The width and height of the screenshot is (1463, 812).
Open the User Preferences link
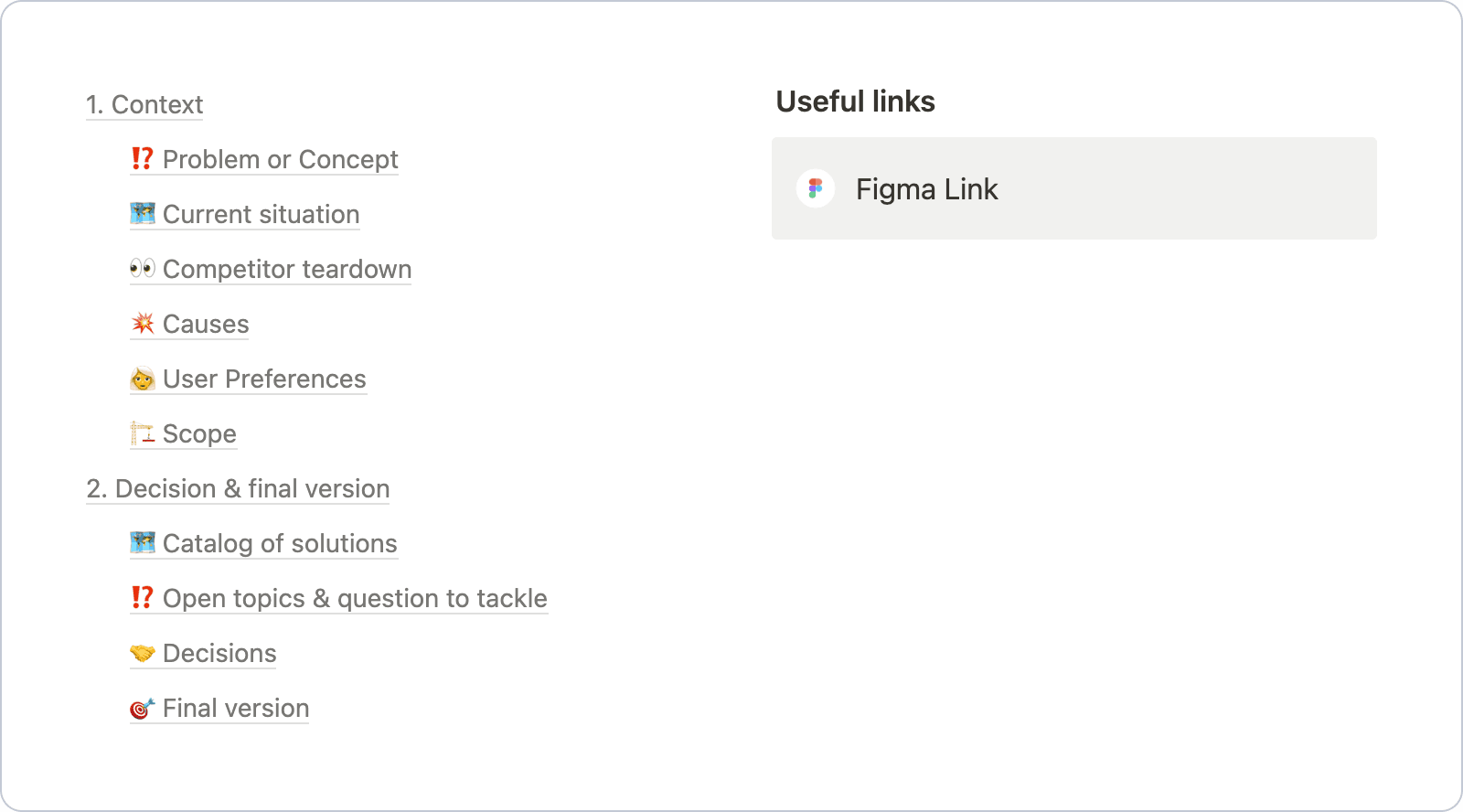point(264,379)
